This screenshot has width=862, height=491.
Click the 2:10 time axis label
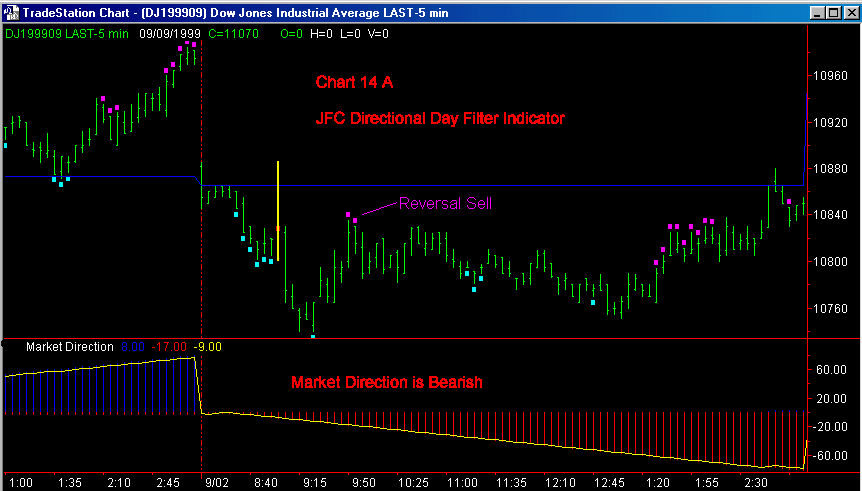click(119, 483)
